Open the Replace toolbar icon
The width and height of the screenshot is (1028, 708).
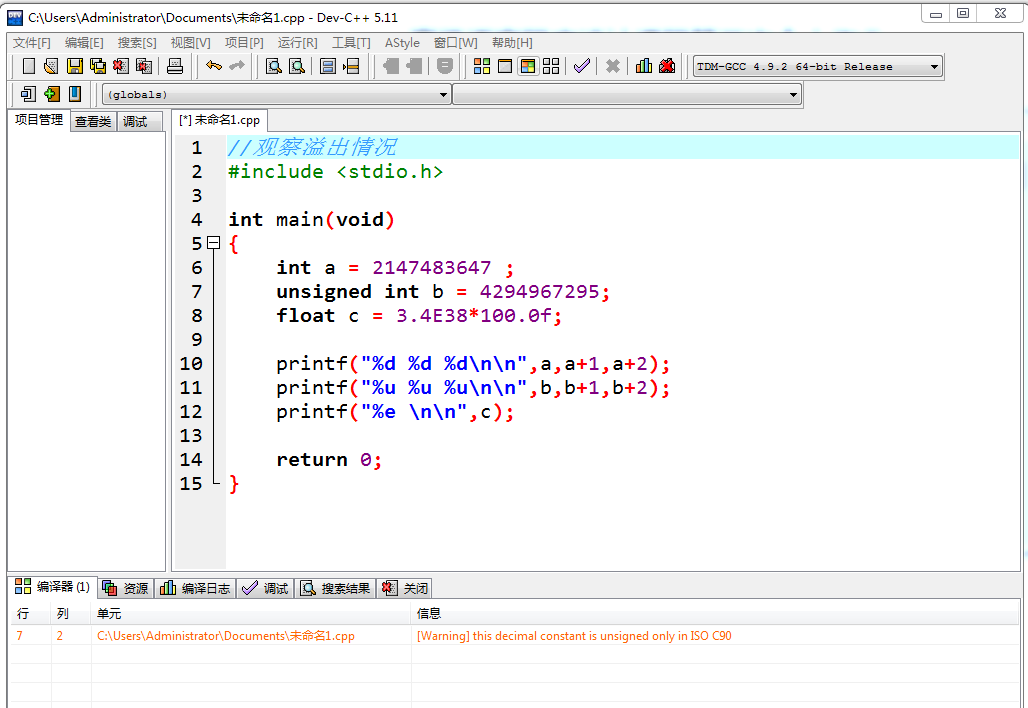click(x=297, y=66)
